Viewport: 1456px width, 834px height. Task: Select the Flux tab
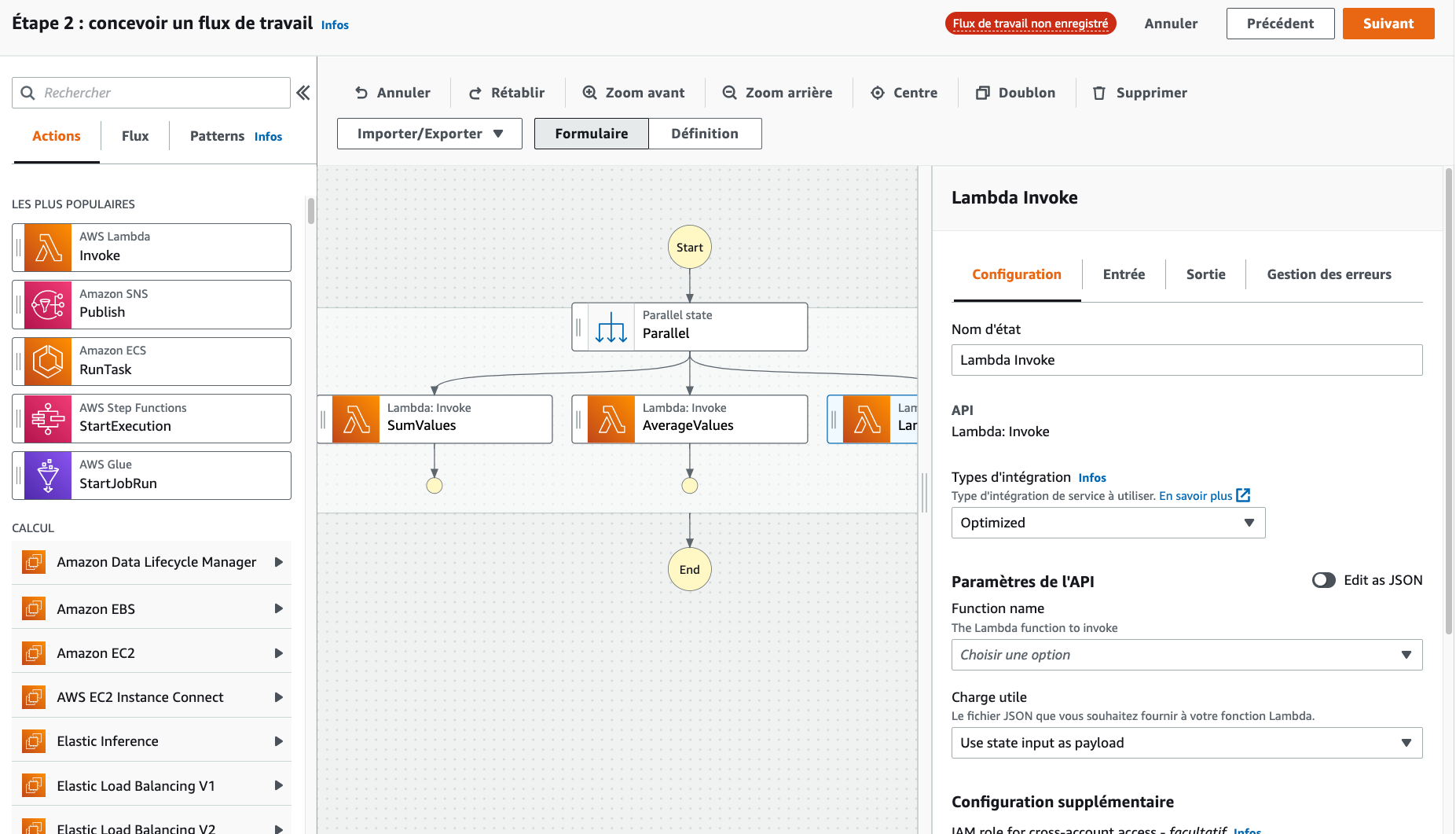(x=135, y=136)
